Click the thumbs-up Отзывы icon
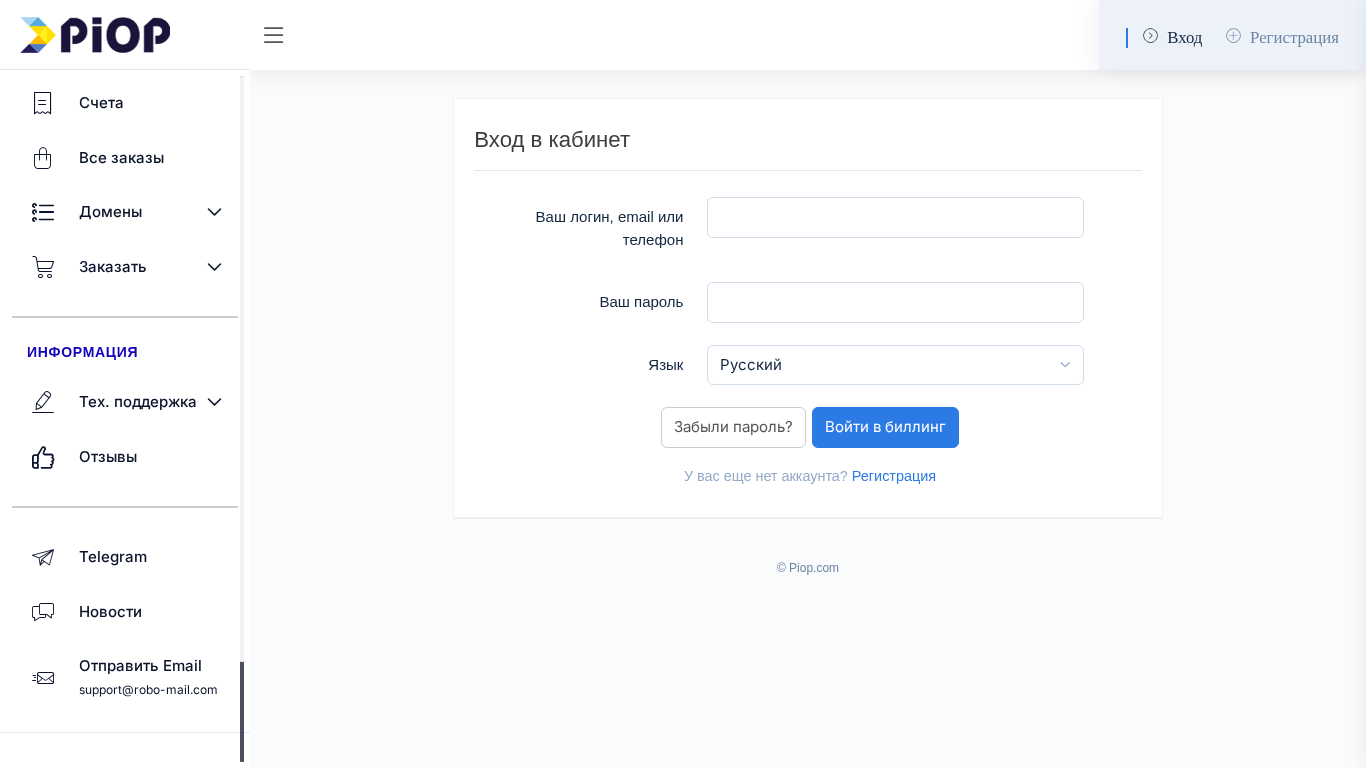 [43, 457]
